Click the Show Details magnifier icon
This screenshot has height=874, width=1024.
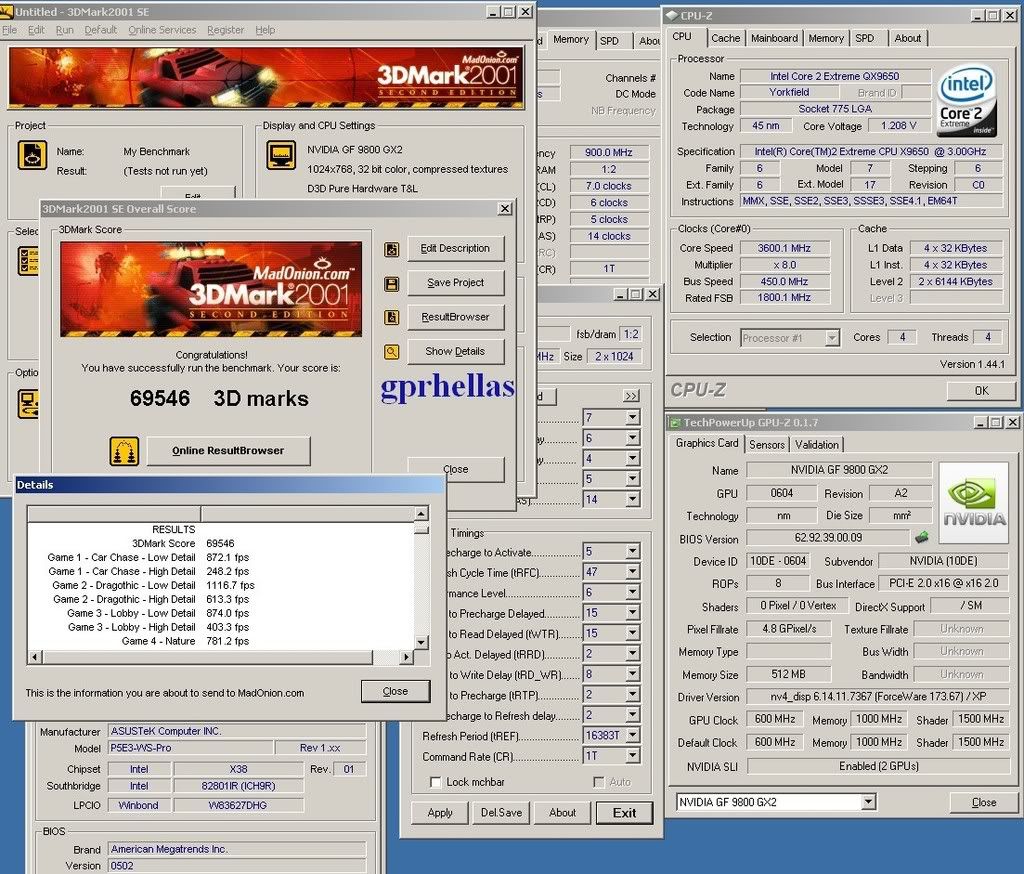tap(391, 352)
